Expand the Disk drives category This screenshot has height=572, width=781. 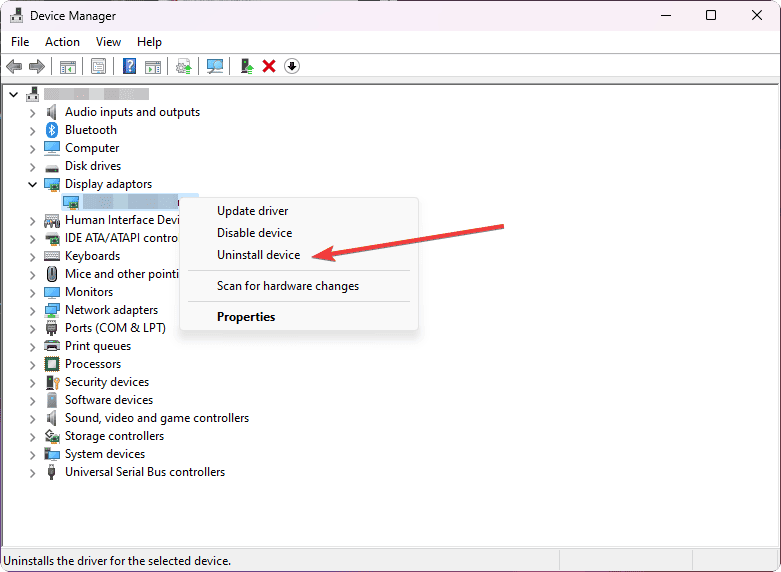[32, 167]
